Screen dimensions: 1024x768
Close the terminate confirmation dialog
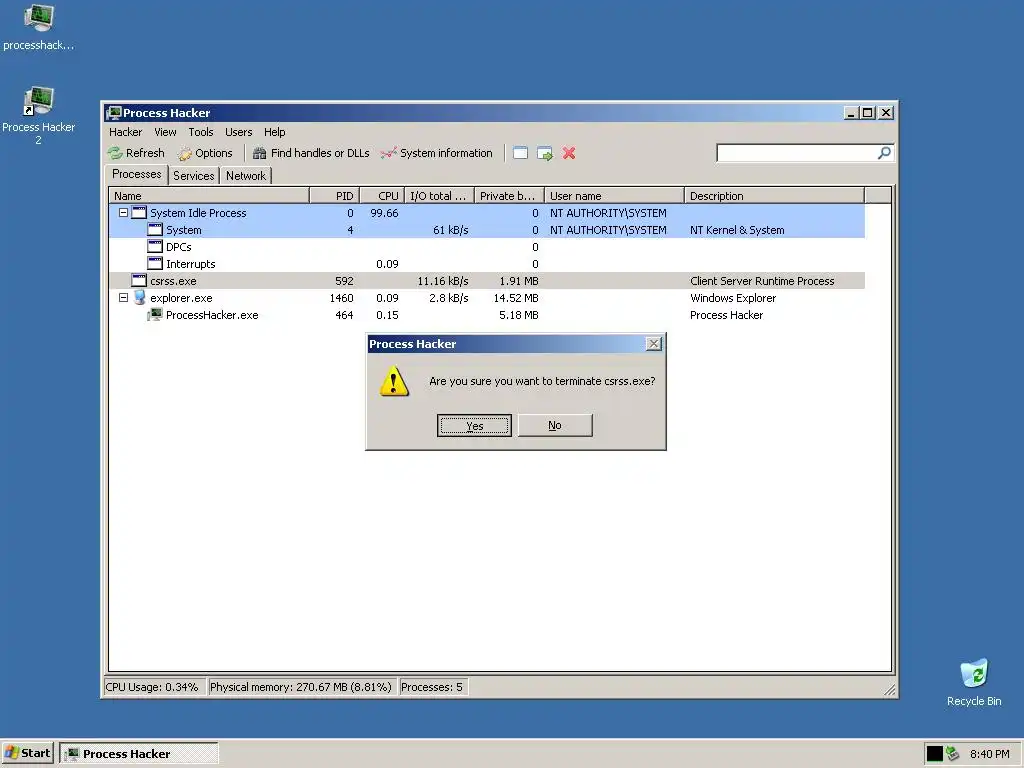(654, 344)
